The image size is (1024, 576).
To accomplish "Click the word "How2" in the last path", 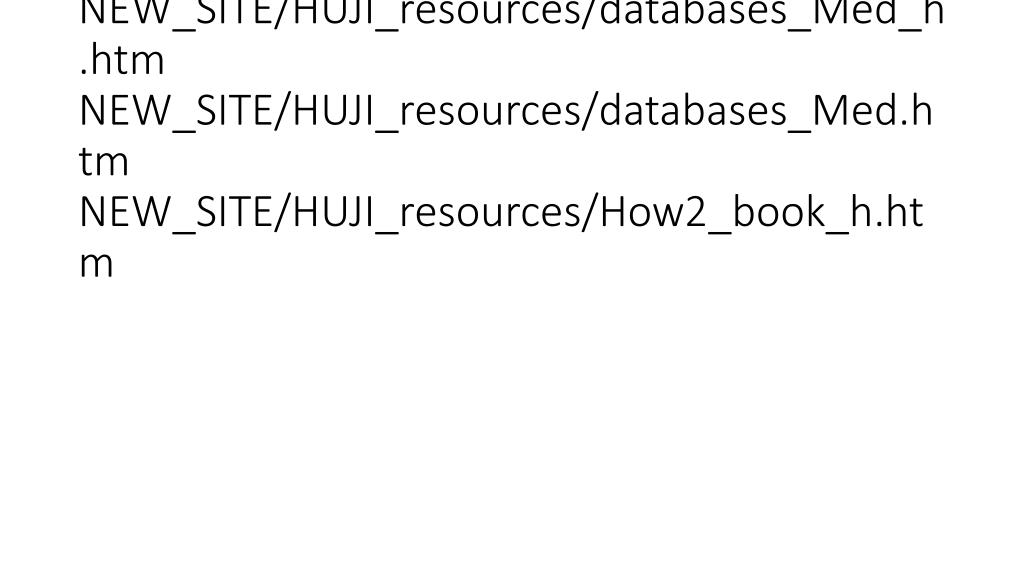I will point(653,213).
